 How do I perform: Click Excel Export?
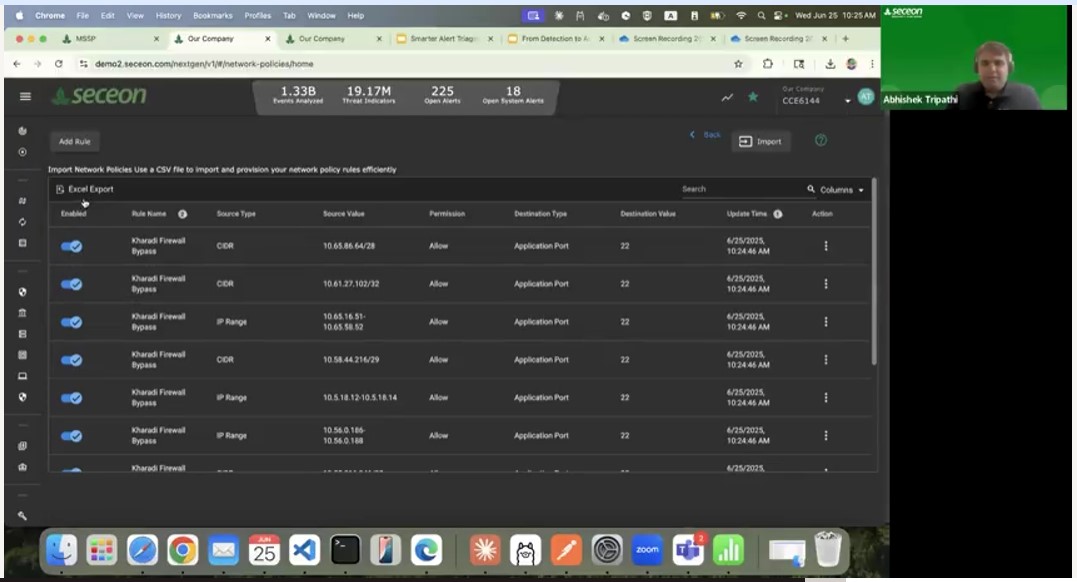pyautogui.click(x=84, y=189)
